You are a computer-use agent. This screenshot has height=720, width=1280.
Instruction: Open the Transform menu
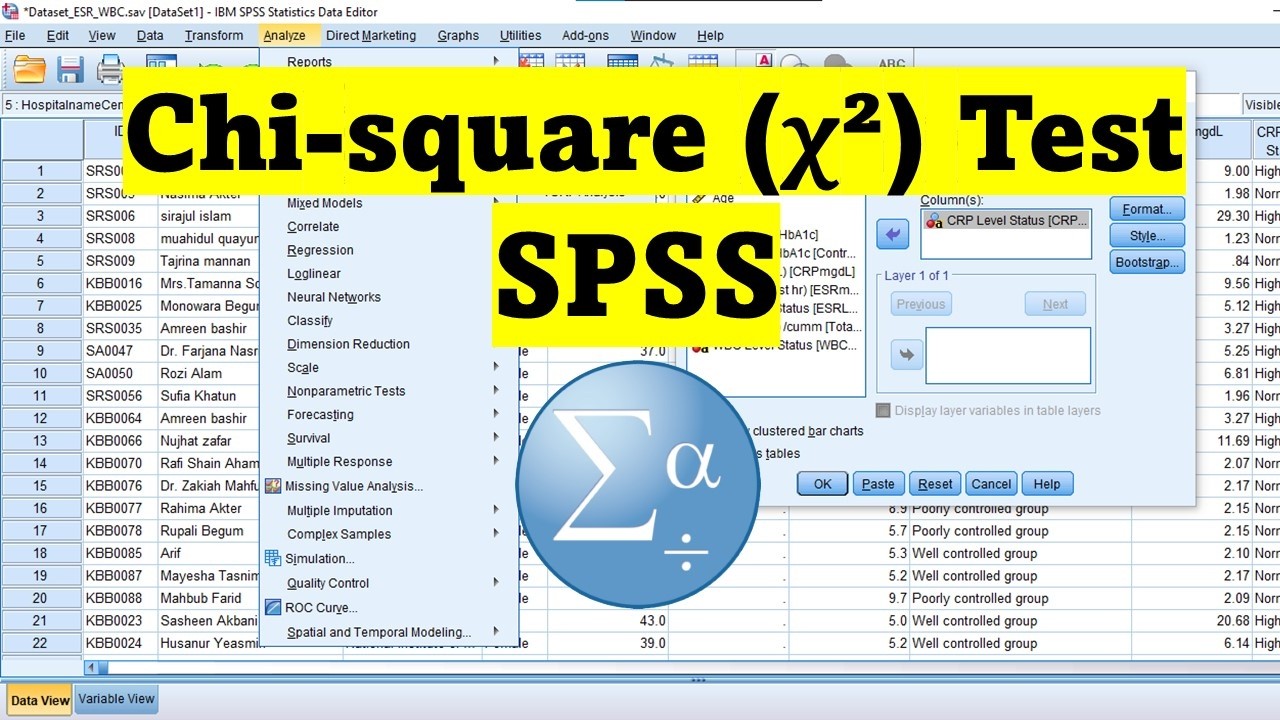coord(214,35)
